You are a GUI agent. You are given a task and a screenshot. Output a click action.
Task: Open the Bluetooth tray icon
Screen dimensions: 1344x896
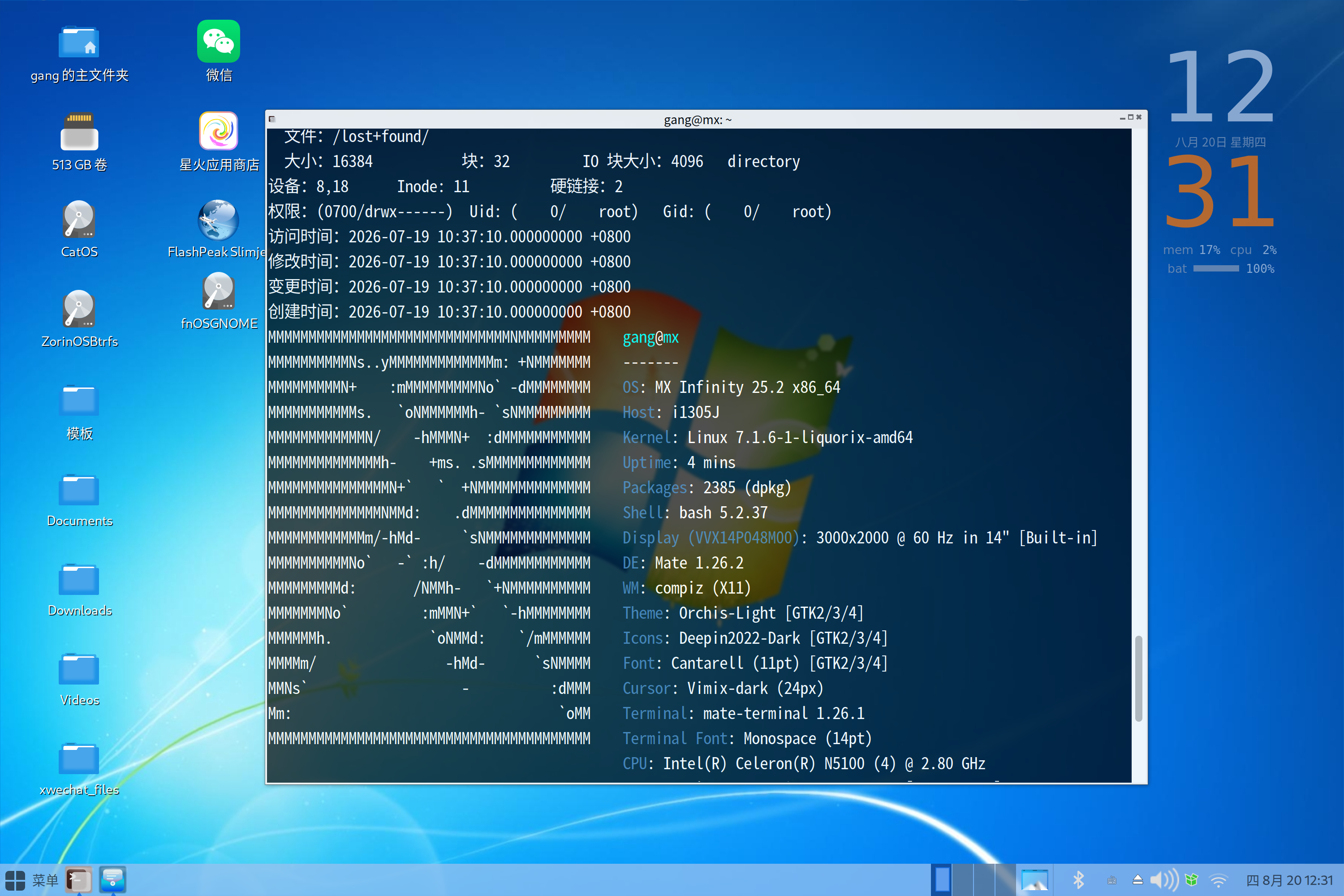pos(1078,880)
